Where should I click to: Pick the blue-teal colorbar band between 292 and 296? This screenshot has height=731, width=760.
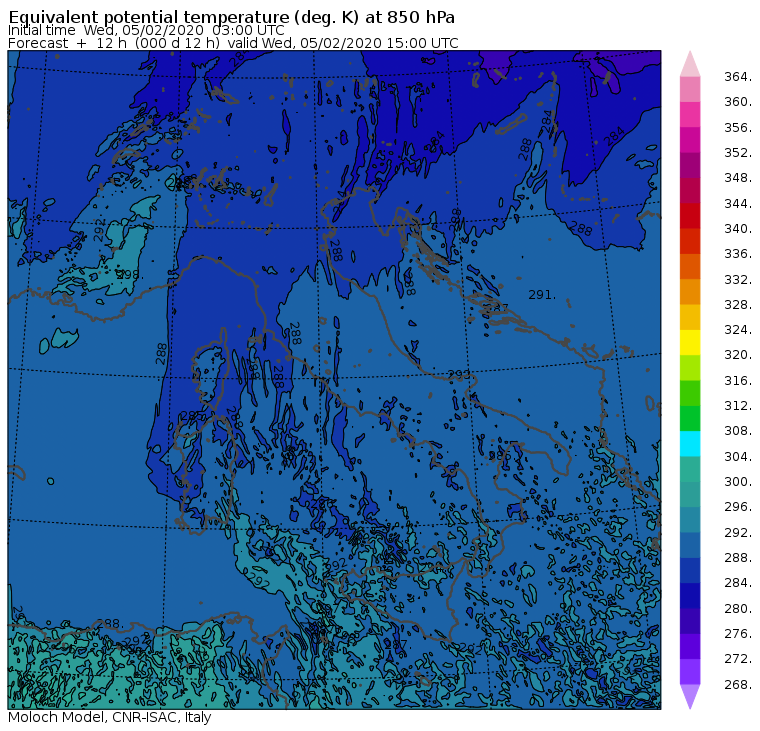(690, 520)
